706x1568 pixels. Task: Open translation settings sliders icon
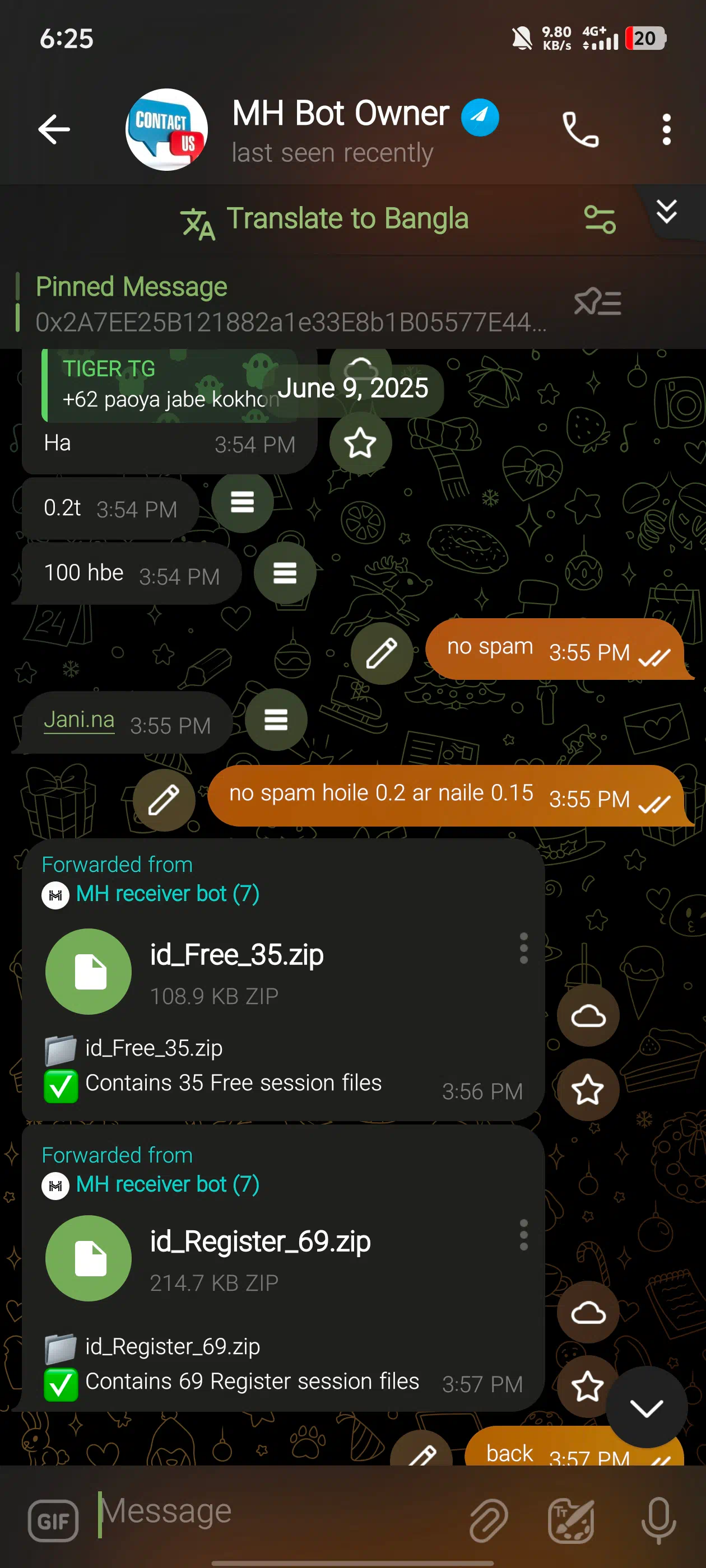coord(600,219)
